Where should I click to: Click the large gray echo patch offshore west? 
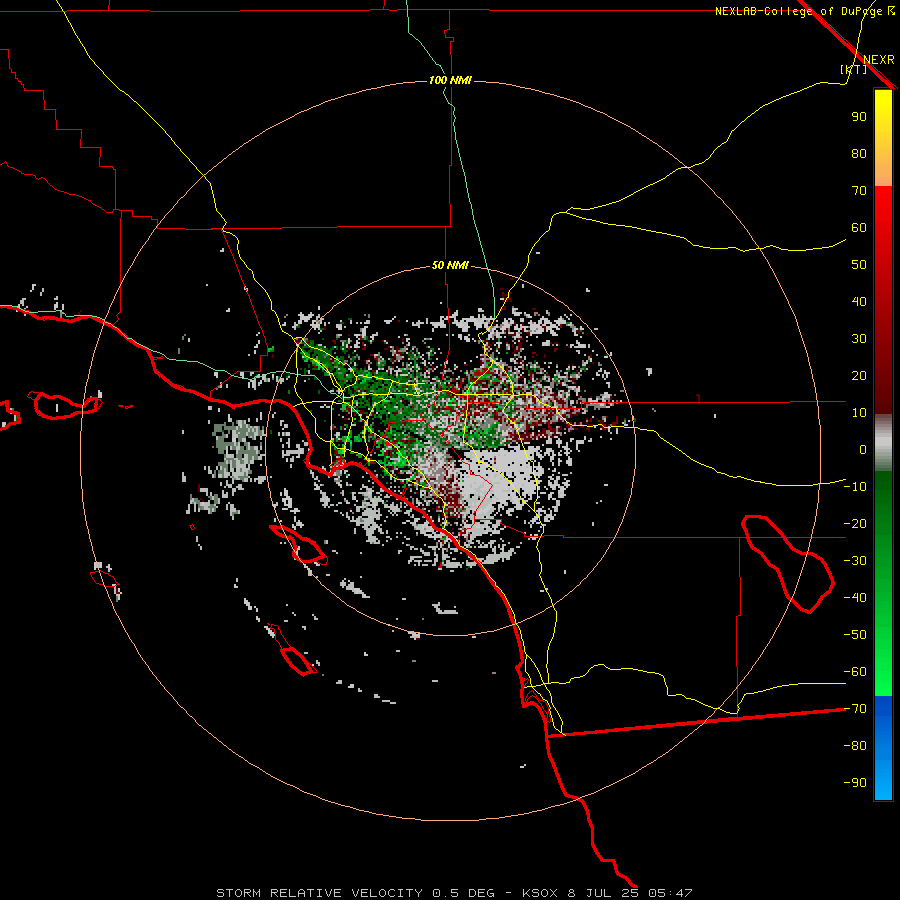point(236,449)
